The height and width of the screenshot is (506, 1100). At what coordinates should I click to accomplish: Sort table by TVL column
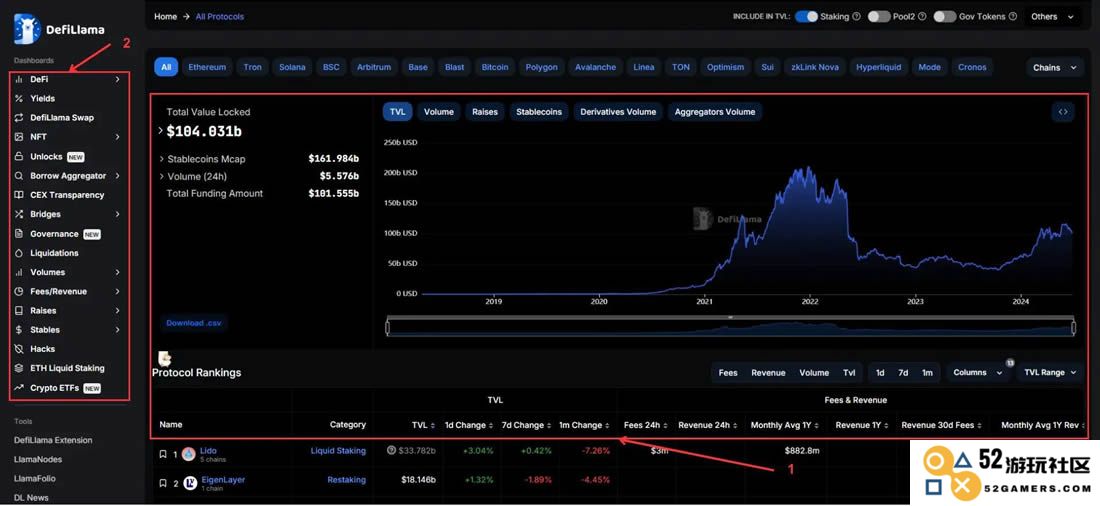click(x=424, y=425)
